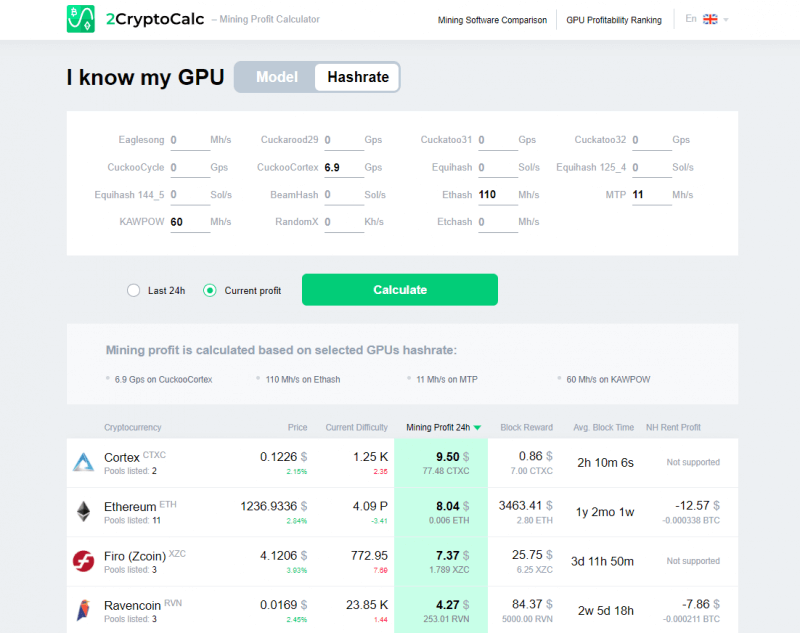
Task: Open Mining Software Comparison
Action: [492, 19]
